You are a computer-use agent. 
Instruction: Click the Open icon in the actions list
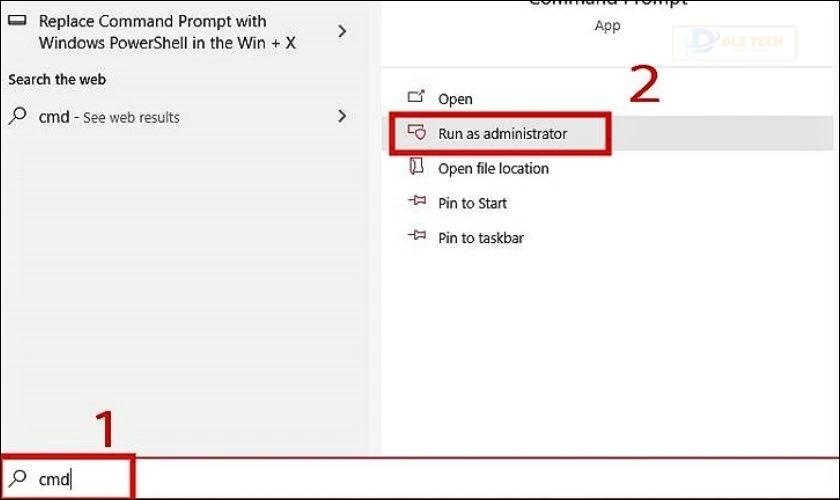pos(417,98)
